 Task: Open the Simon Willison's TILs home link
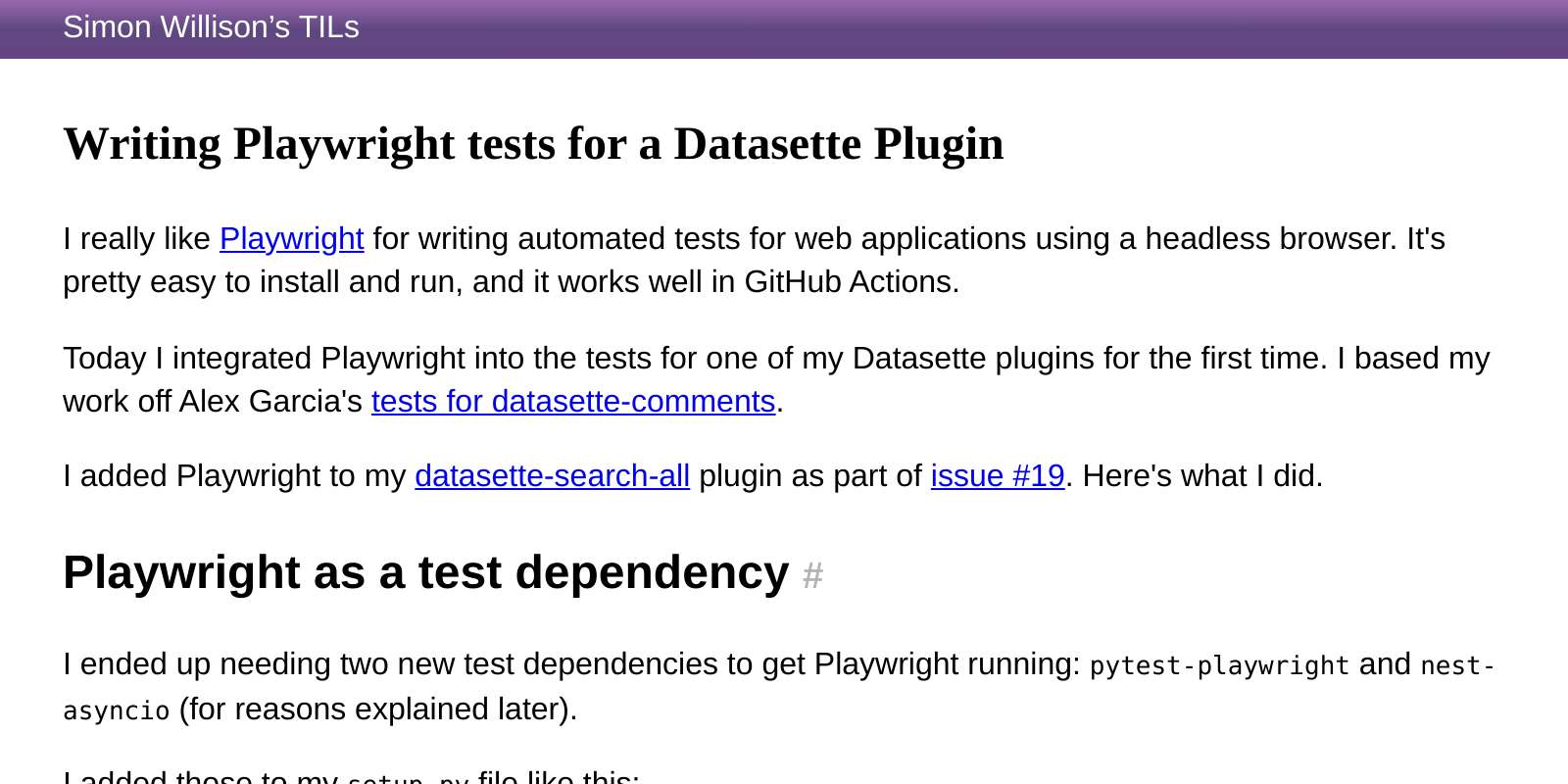(211, 27)
